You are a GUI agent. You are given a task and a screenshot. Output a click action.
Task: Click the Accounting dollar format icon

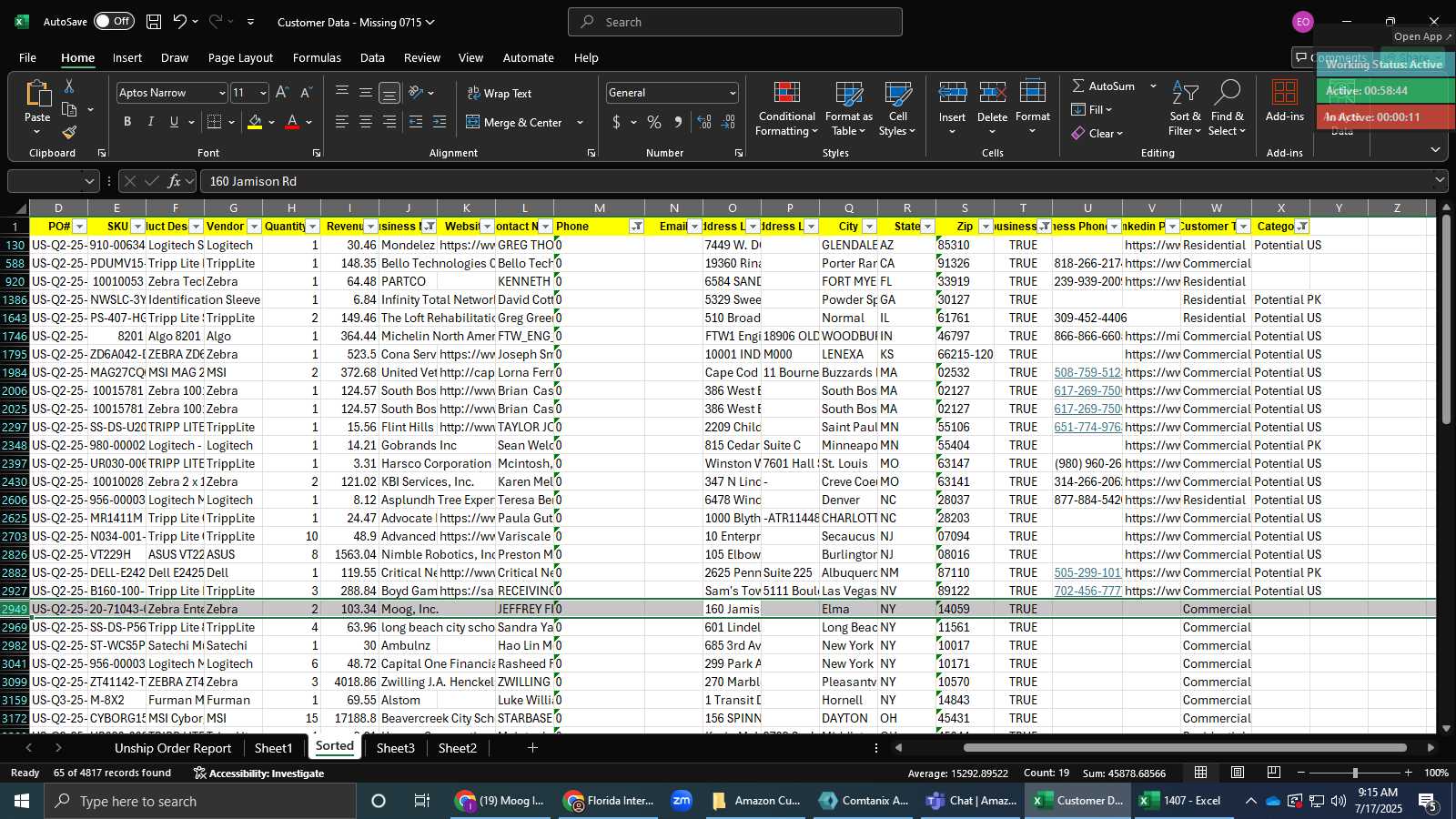point(617,122)
